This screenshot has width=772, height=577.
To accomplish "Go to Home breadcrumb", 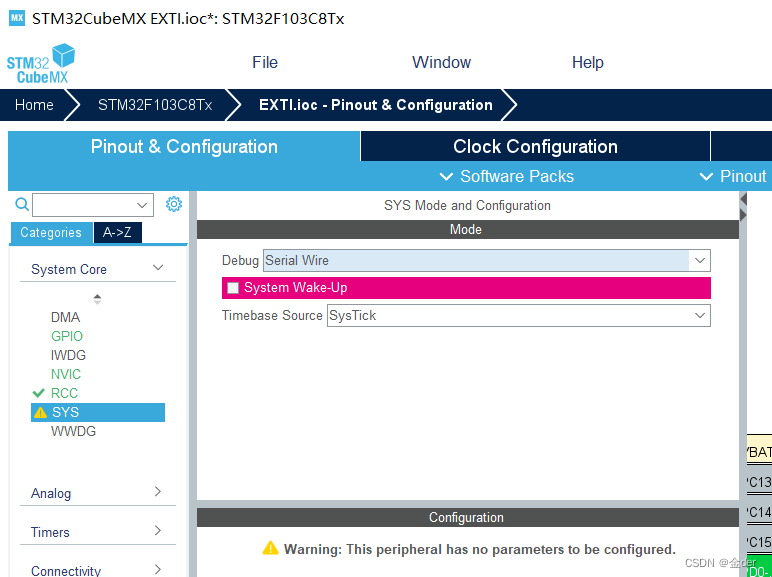I will click(34, 105).
